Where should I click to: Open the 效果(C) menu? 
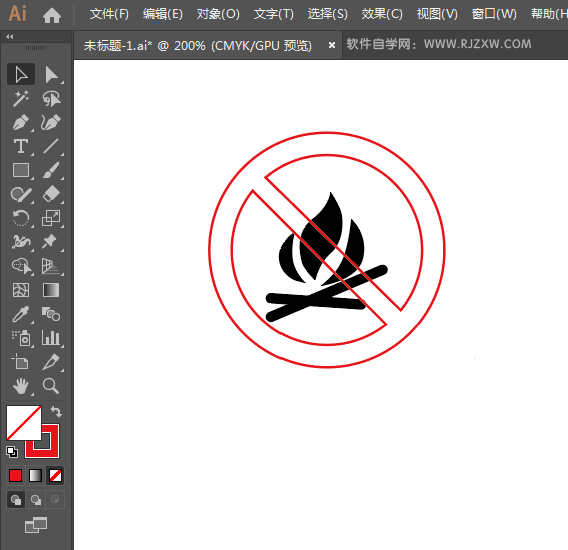382,14
